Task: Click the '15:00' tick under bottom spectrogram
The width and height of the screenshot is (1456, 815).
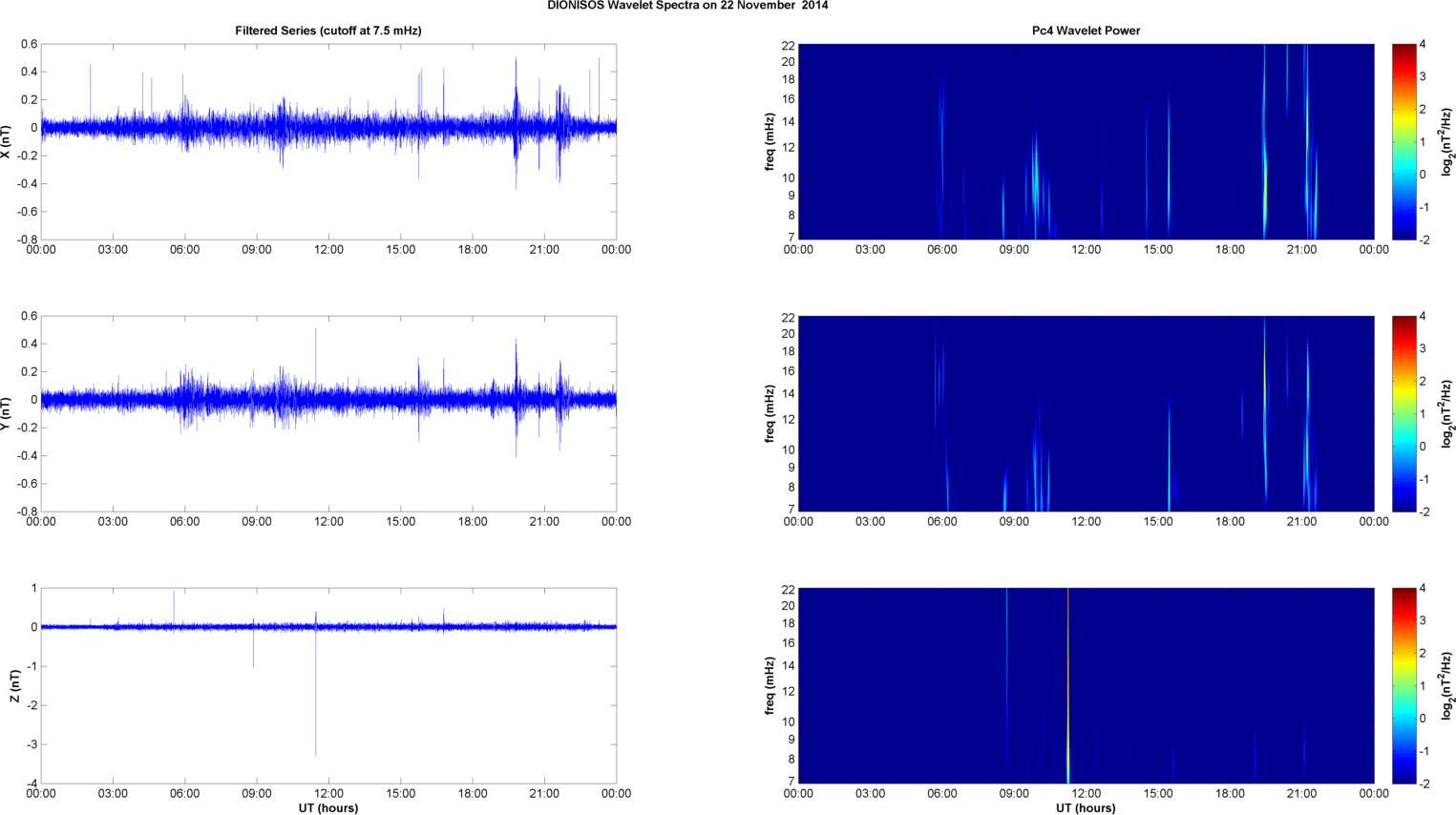Action: [1158, 794]
